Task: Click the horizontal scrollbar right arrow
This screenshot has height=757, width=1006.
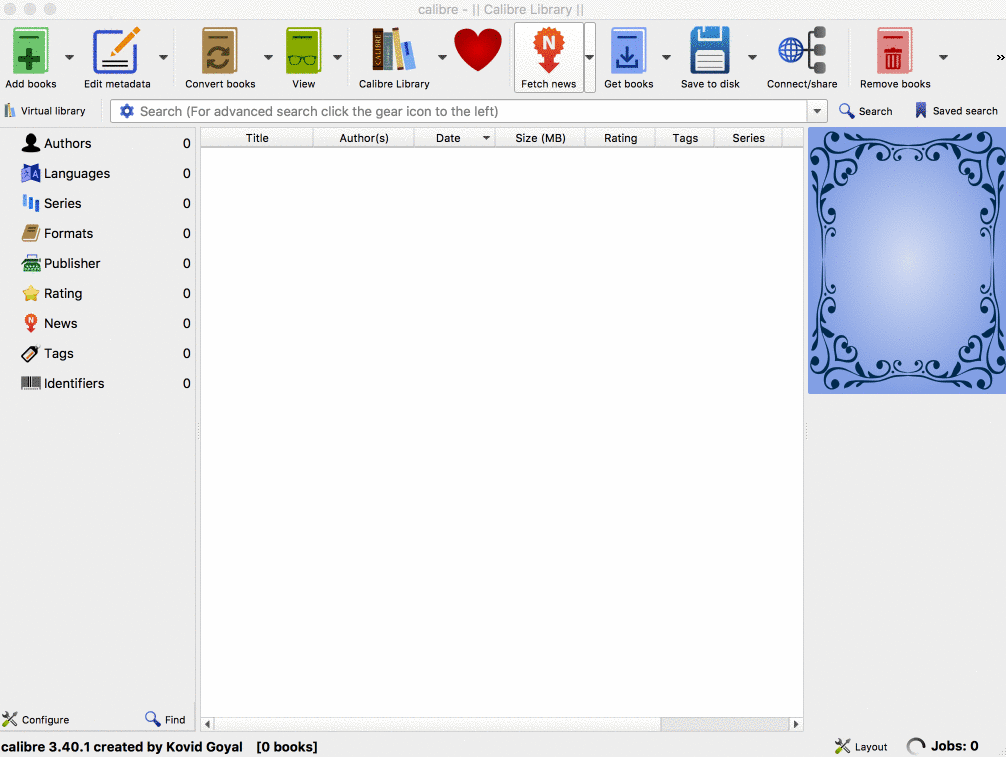Action: click(796, 724)
